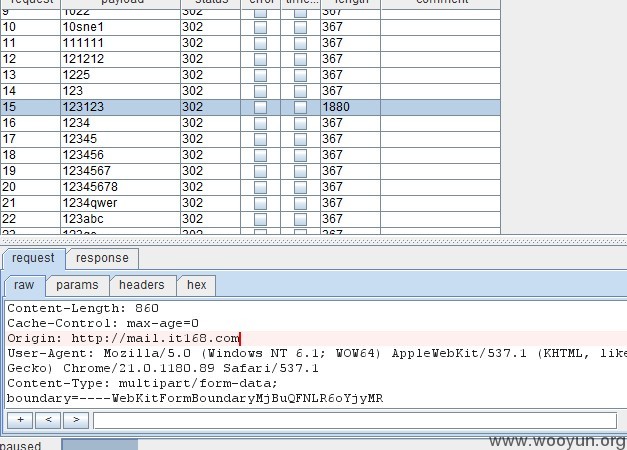The image size is (627, 450).
Task: Select the payload cell reading exactly '12345'
Action: pyautogui.click(x=120, y=139)
